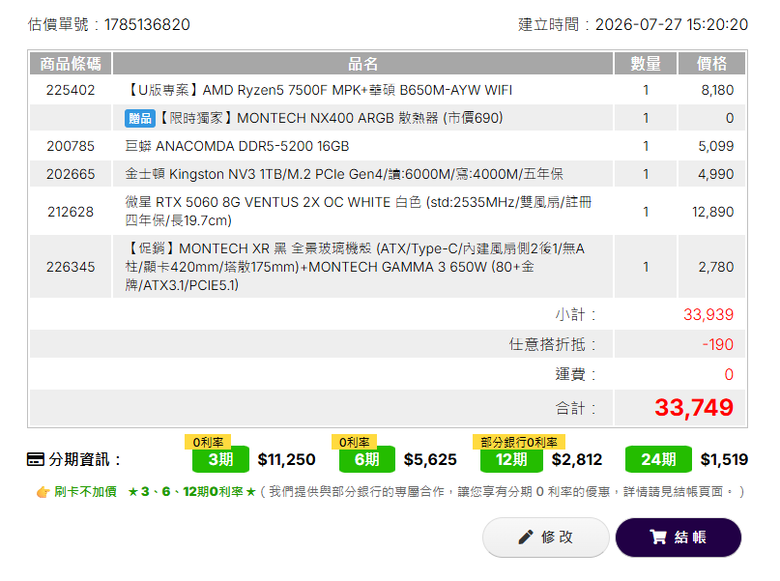780x581 pixels.
Task: Click the pointing hand icon before 刷卡不加價
Action: point(43,492)
